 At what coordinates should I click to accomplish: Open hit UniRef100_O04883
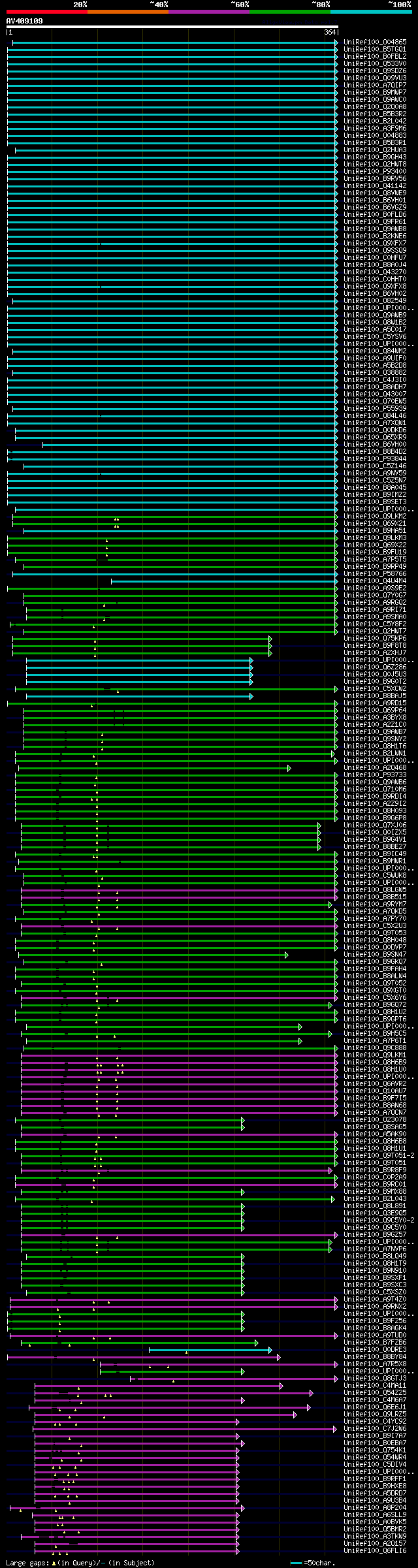pyautogui.click(x=375, y=136)
